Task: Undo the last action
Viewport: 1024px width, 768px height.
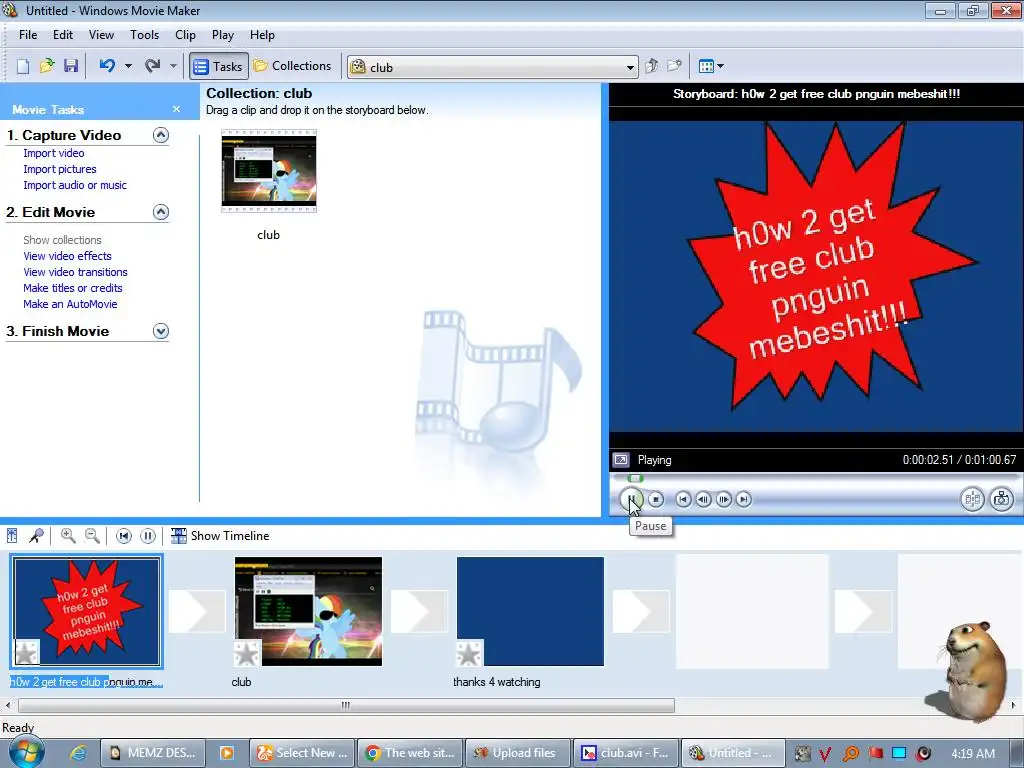Action: pyautogui.click(x=107, y=66)
